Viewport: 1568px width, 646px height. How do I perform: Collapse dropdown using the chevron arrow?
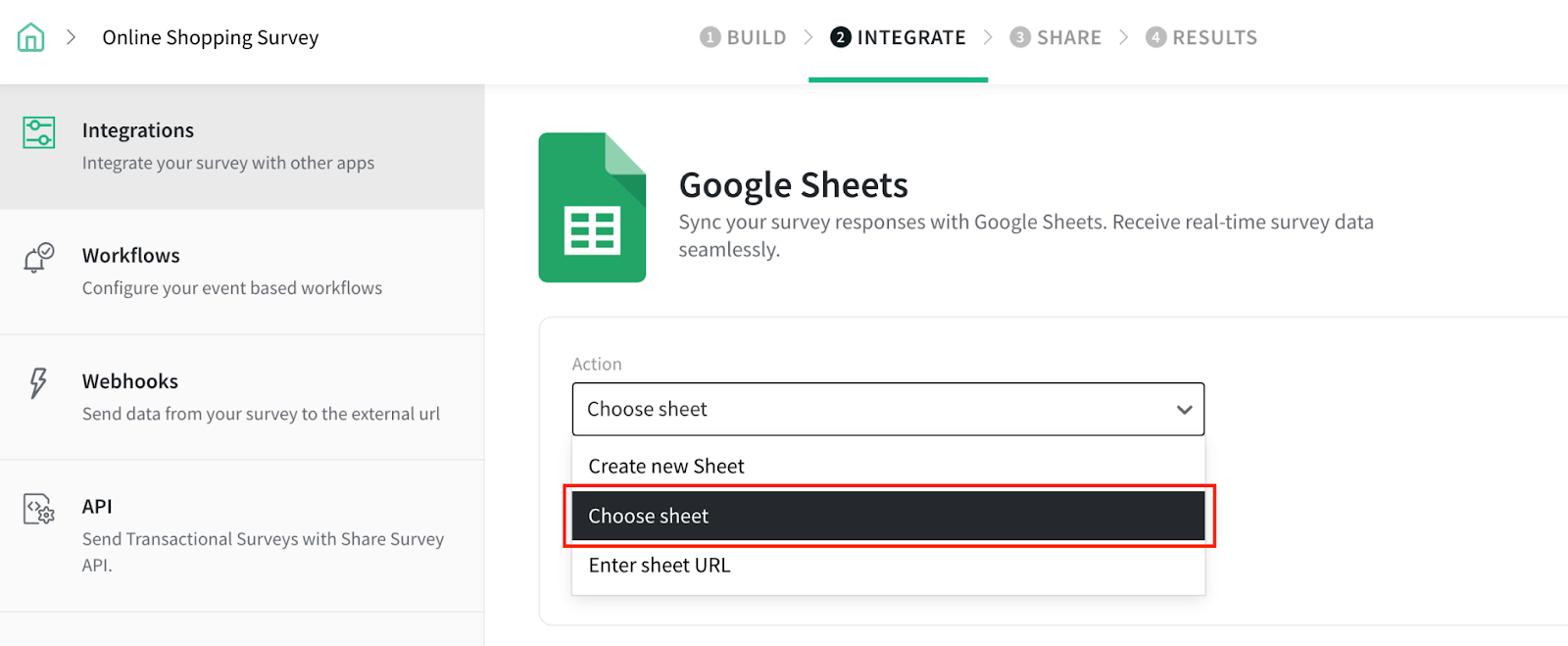coord(1184,410)
